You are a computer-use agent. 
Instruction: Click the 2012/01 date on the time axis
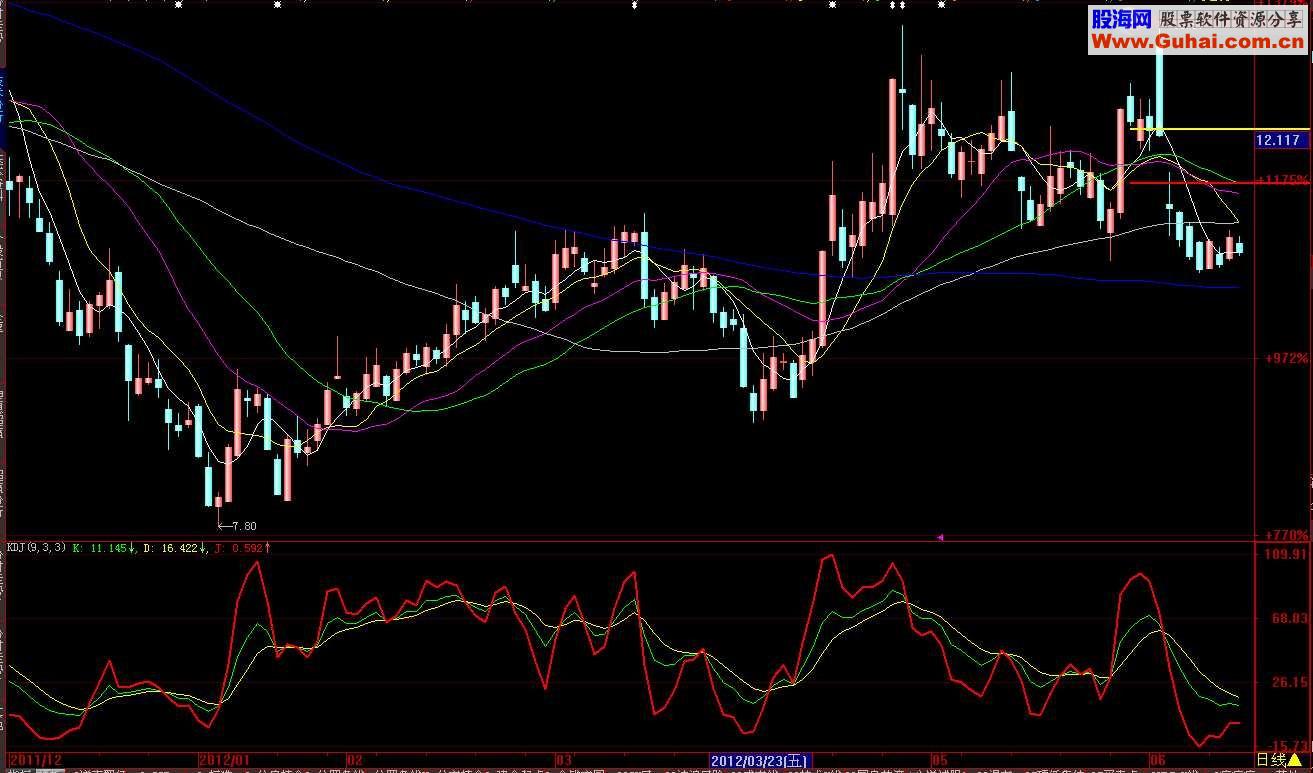[x=223, y=760]
